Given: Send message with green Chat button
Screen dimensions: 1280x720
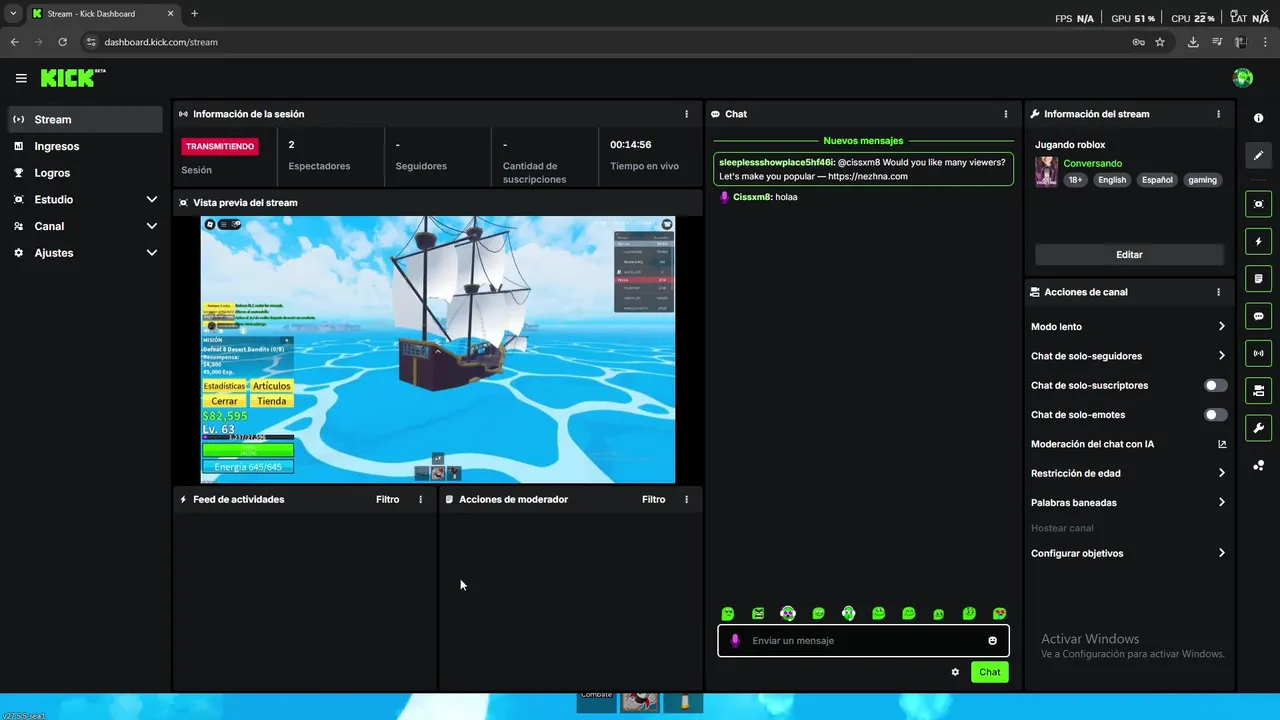Looking at the screenshot, I should tap(989, 672).
